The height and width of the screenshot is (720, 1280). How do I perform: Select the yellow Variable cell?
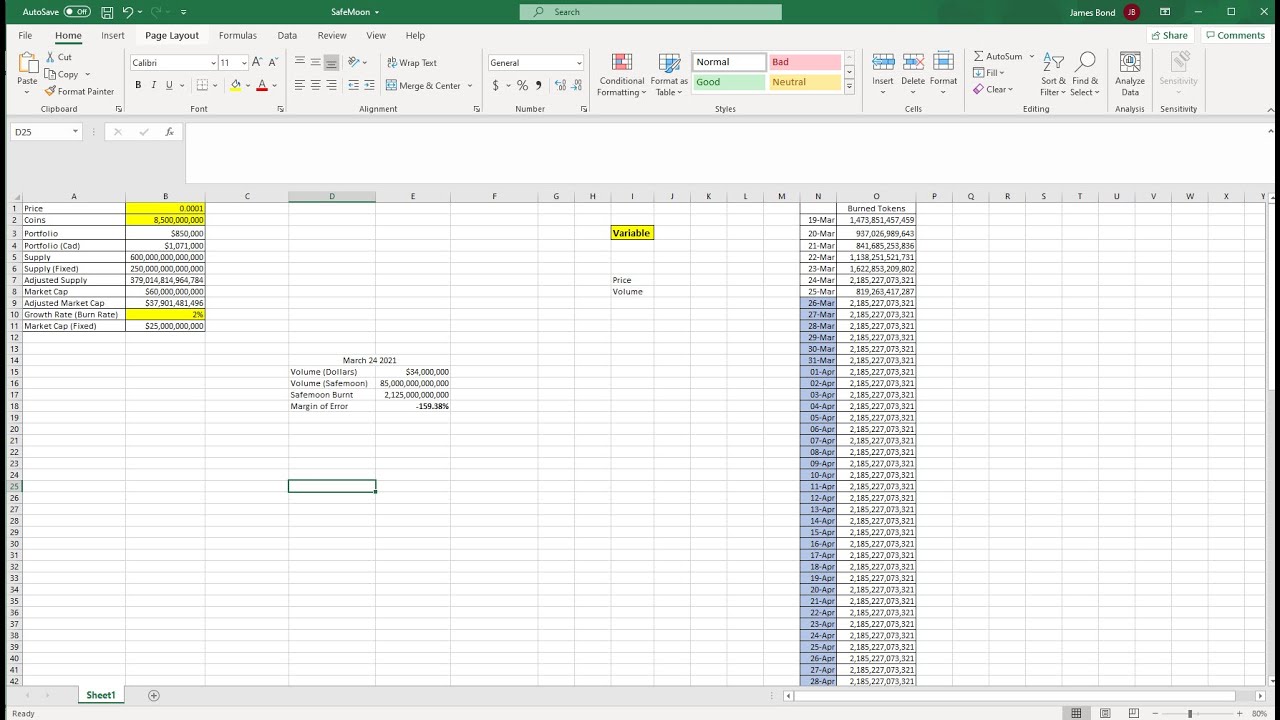pos(632,233)
